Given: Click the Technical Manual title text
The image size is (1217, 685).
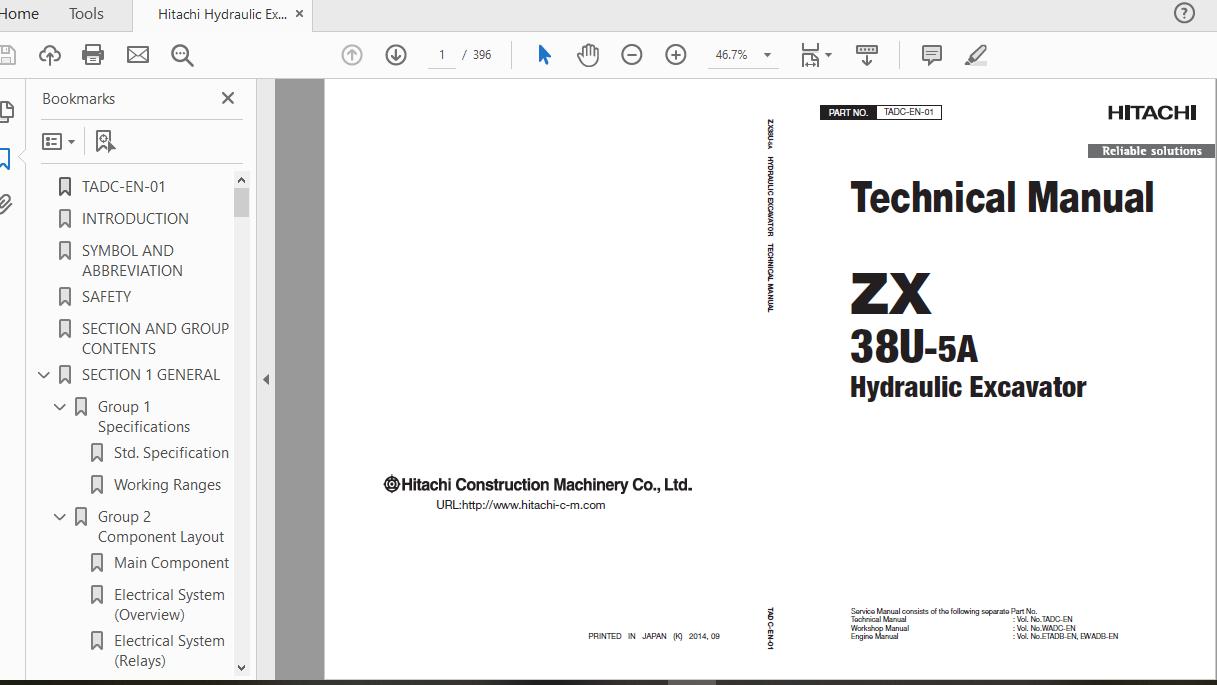Looking at the screenshot, I should [x=1002, y=197].
